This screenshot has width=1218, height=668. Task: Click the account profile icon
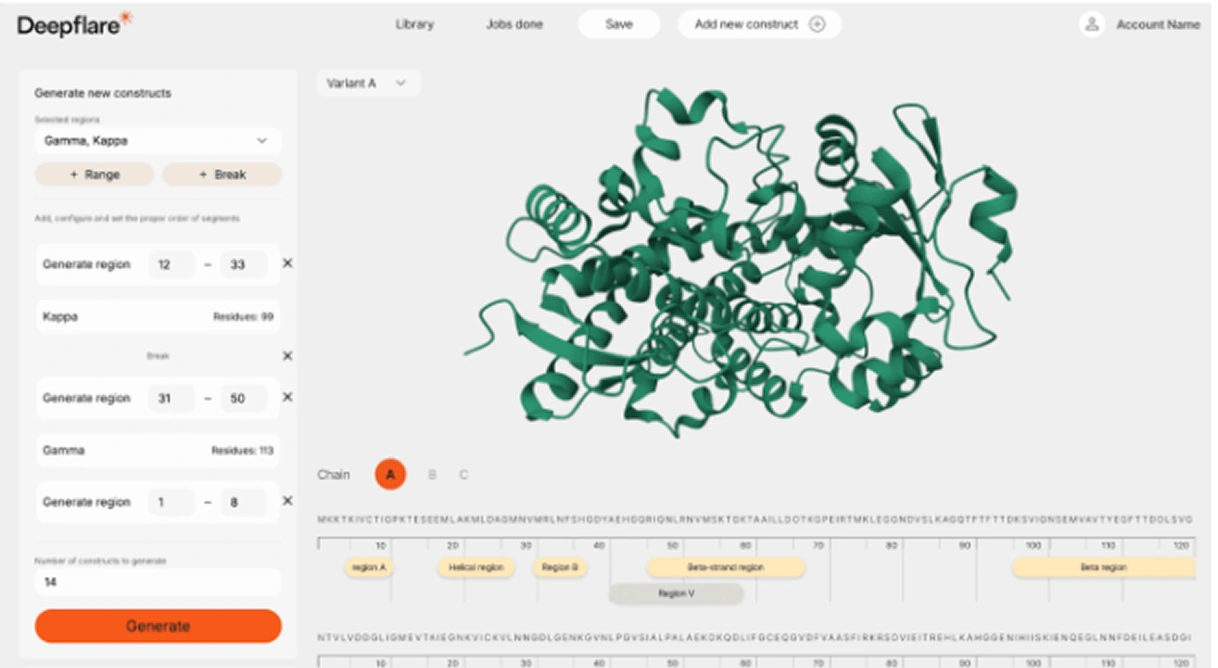(1090, 25)
